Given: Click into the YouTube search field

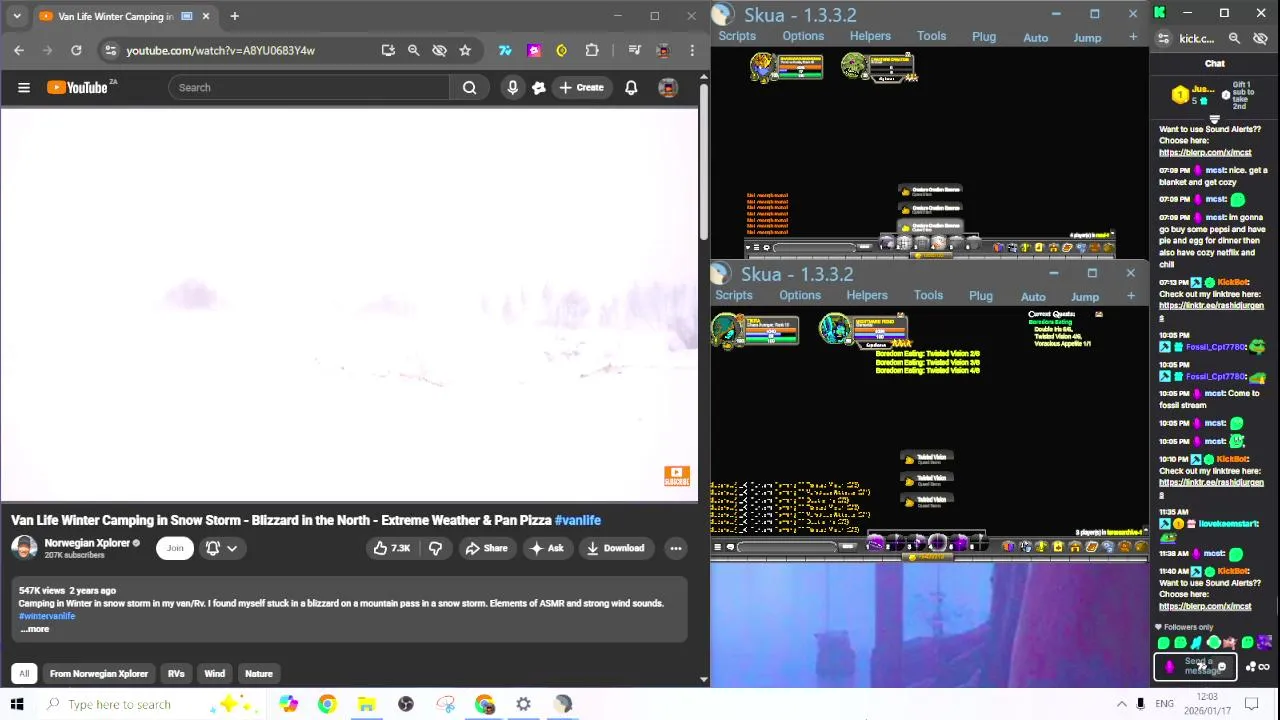Looking at the screenshot, I should [x=310, y=88].
